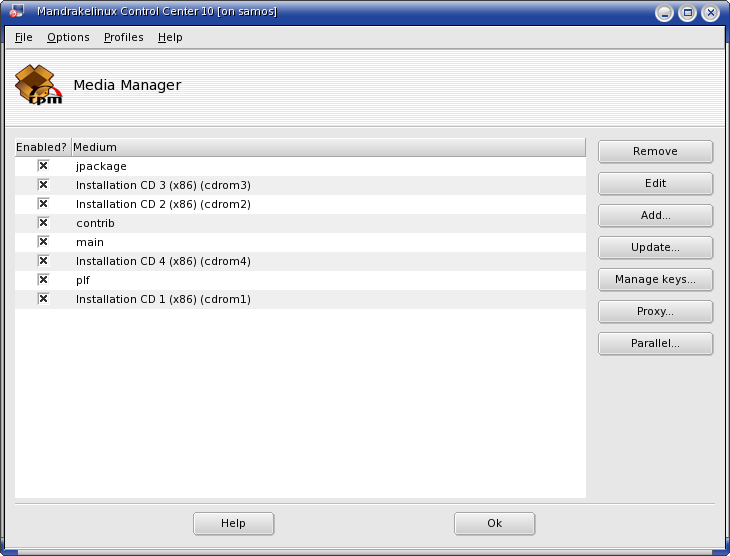730x556 pixels.
Task: Open the Profiles menu
Action: (123, 37)
